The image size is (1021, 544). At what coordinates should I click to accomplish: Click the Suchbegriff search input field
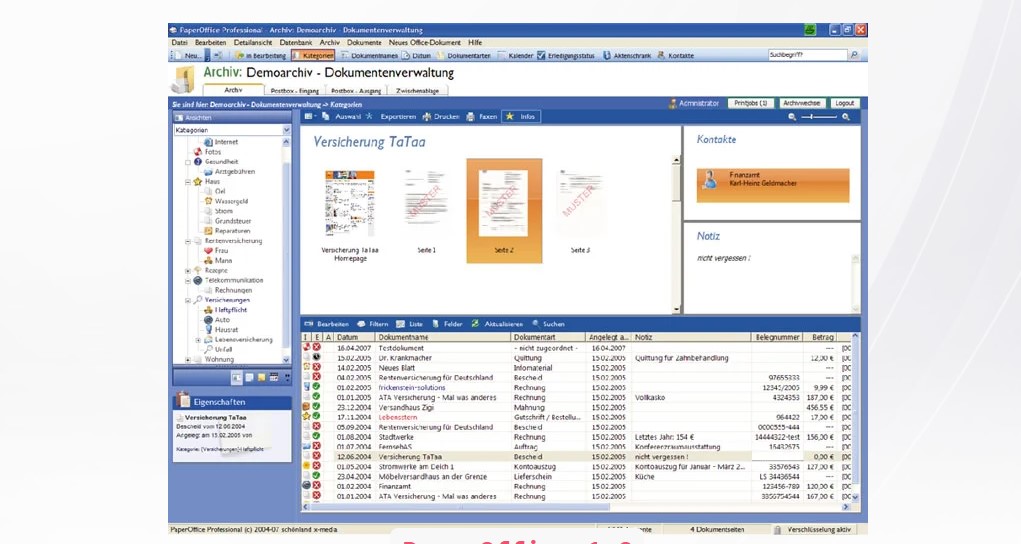[807, 55]
